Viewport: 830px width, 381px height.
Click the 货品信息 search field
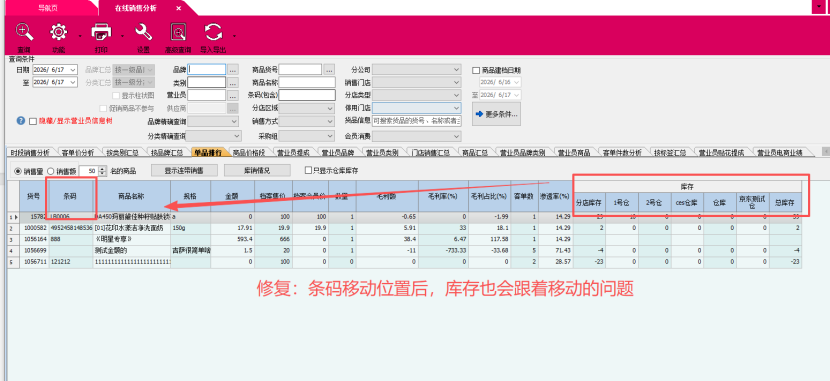[417, 121]
